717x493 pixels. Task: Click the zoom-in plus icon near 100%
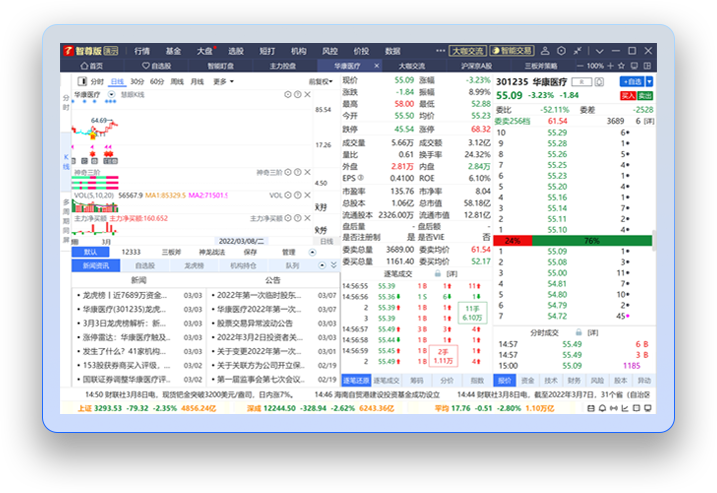611,66
